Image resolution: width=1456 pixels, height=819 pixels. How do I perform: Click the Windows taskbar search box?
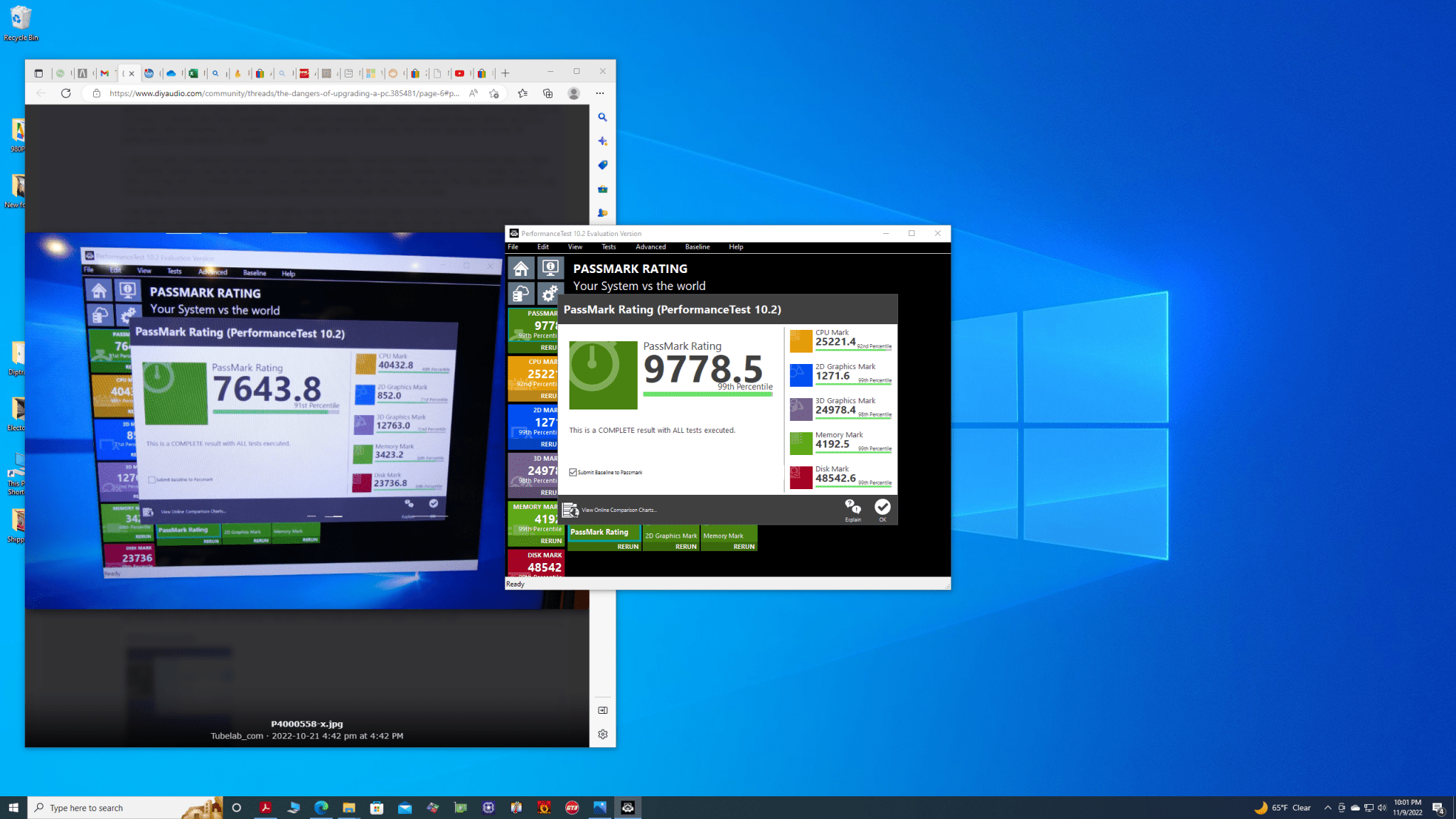pyautogui.click(x=125, y=808)
